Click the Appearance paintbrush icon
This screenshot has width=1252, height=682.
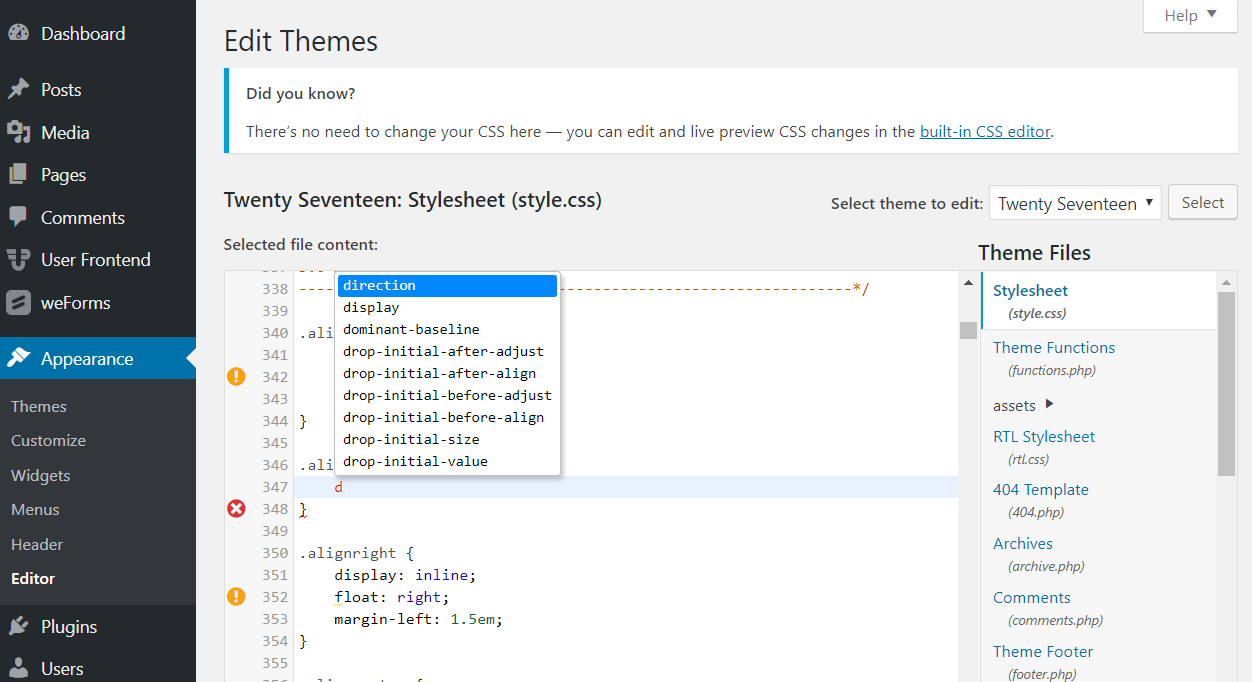coord(18,358)
